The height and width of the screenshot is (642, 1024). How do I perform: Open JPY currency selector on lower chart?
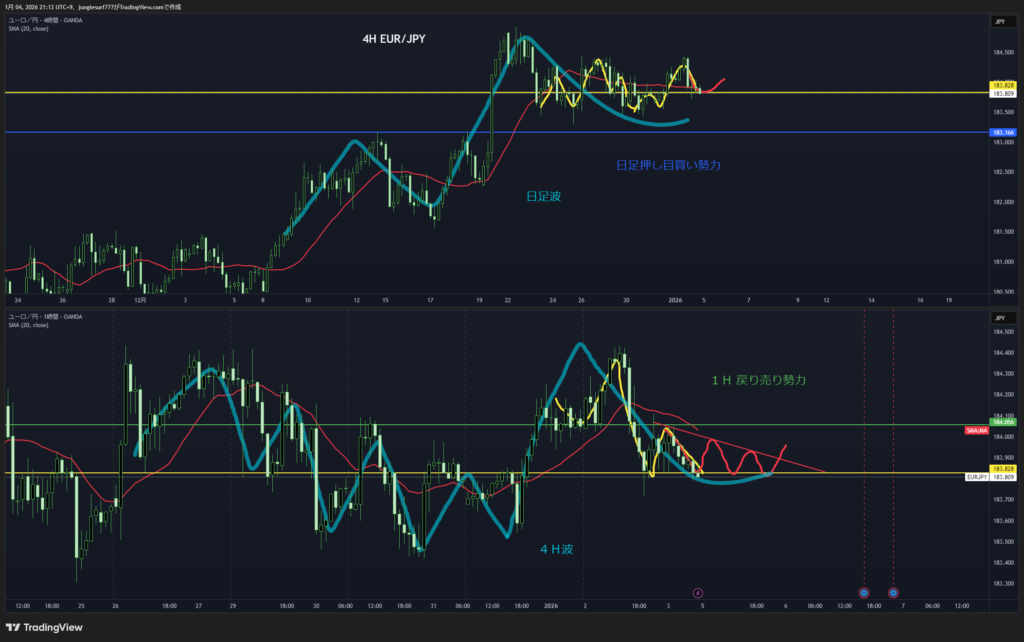[x=1000, y=317]
